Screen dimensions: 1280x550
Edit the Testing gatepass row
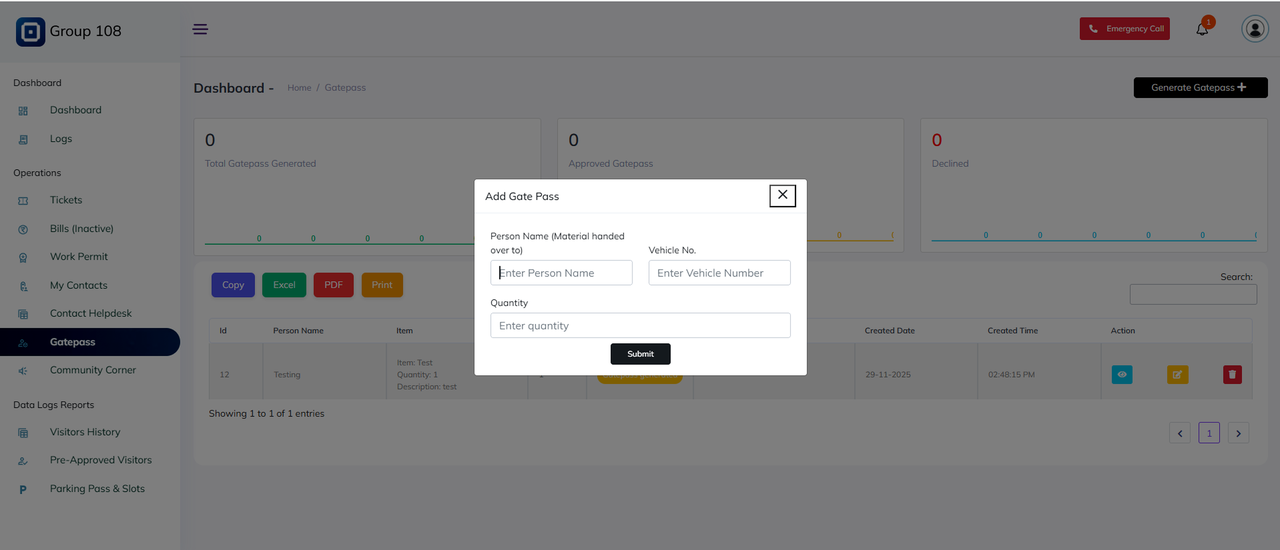(1177, 374)
